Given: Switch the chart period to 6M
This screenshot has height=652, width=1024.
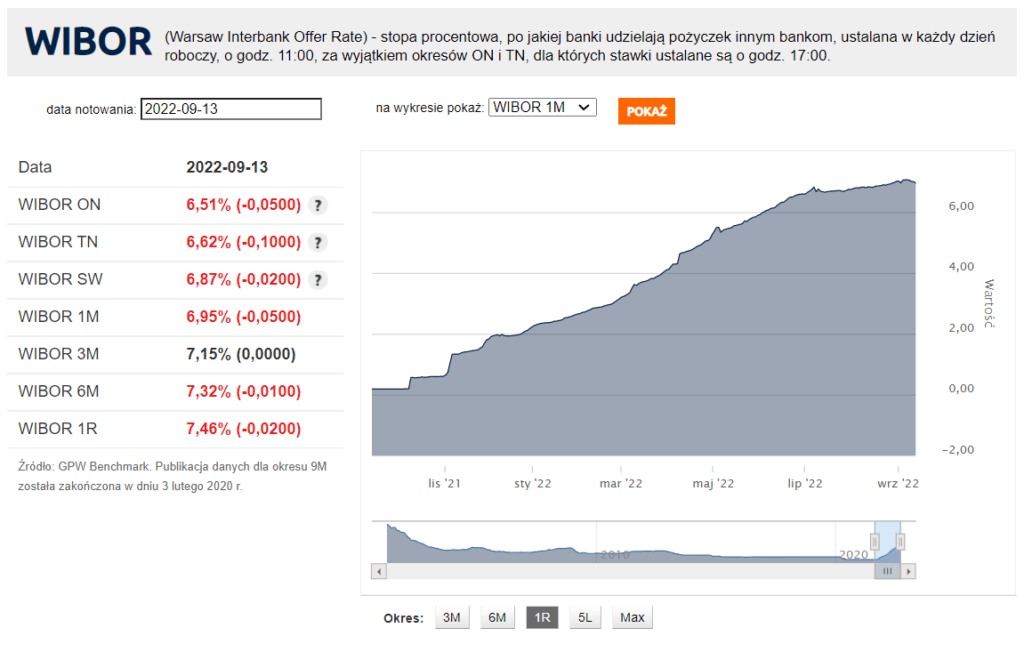Looking at the screenshot, I should (497, 618).
